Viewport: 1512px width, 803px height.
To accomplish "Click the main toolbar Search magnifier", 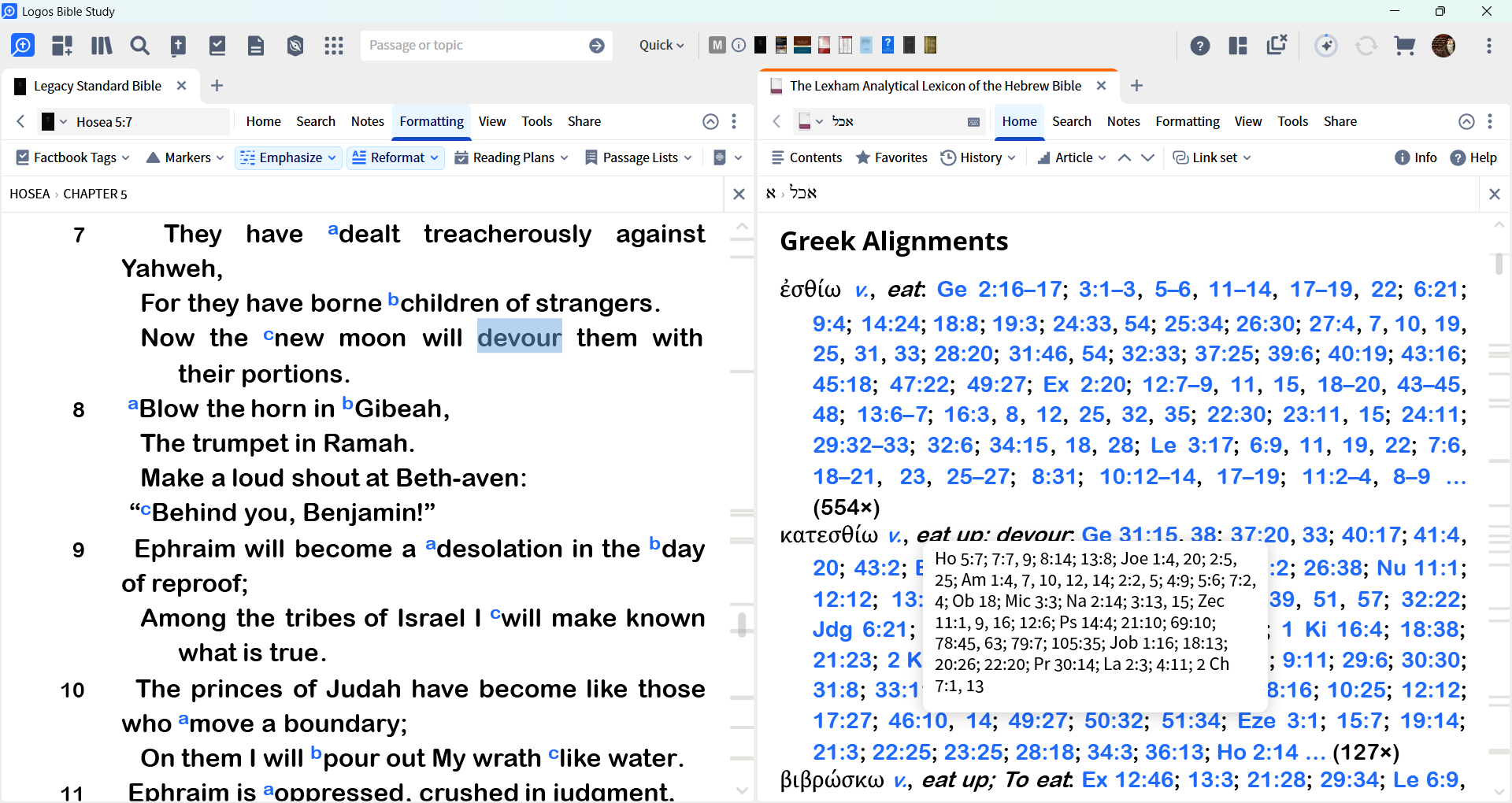I will [140, 46].
